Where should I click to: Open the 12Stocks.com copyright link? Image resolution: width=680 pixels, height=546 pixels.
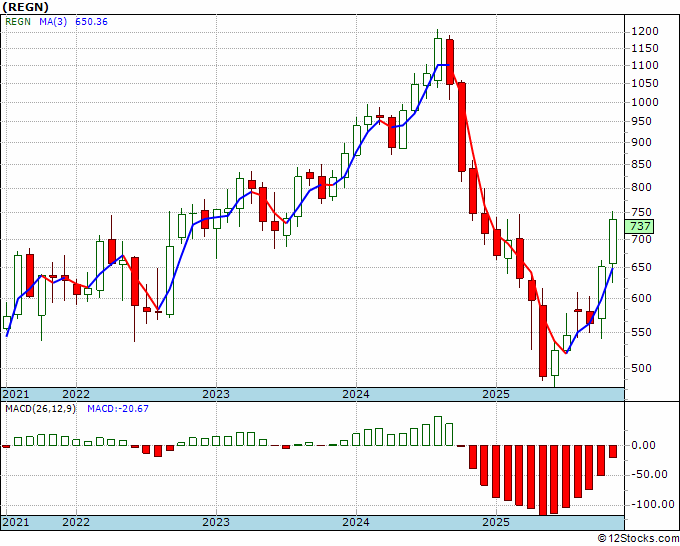[x=638, y=539]
